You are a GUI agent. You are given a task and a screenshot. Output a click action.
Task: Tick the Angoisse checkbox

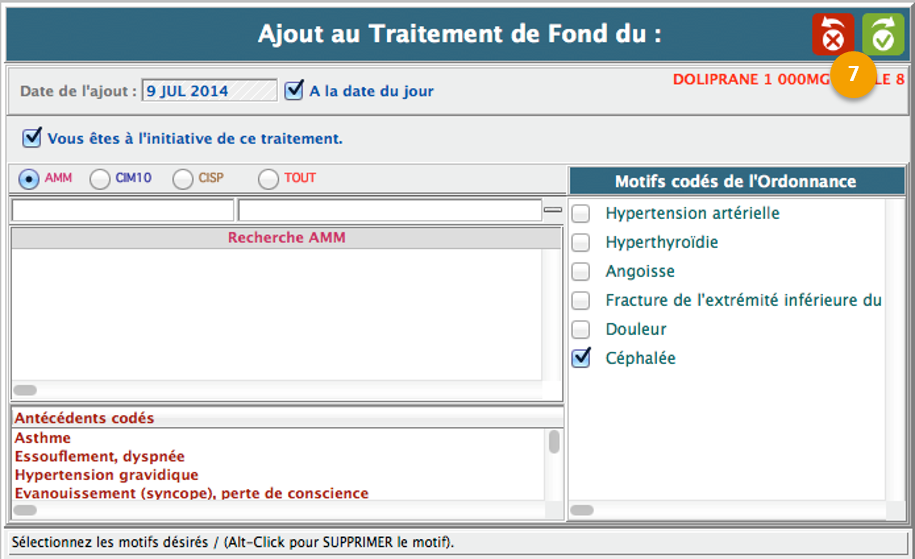tap(581, 271)
